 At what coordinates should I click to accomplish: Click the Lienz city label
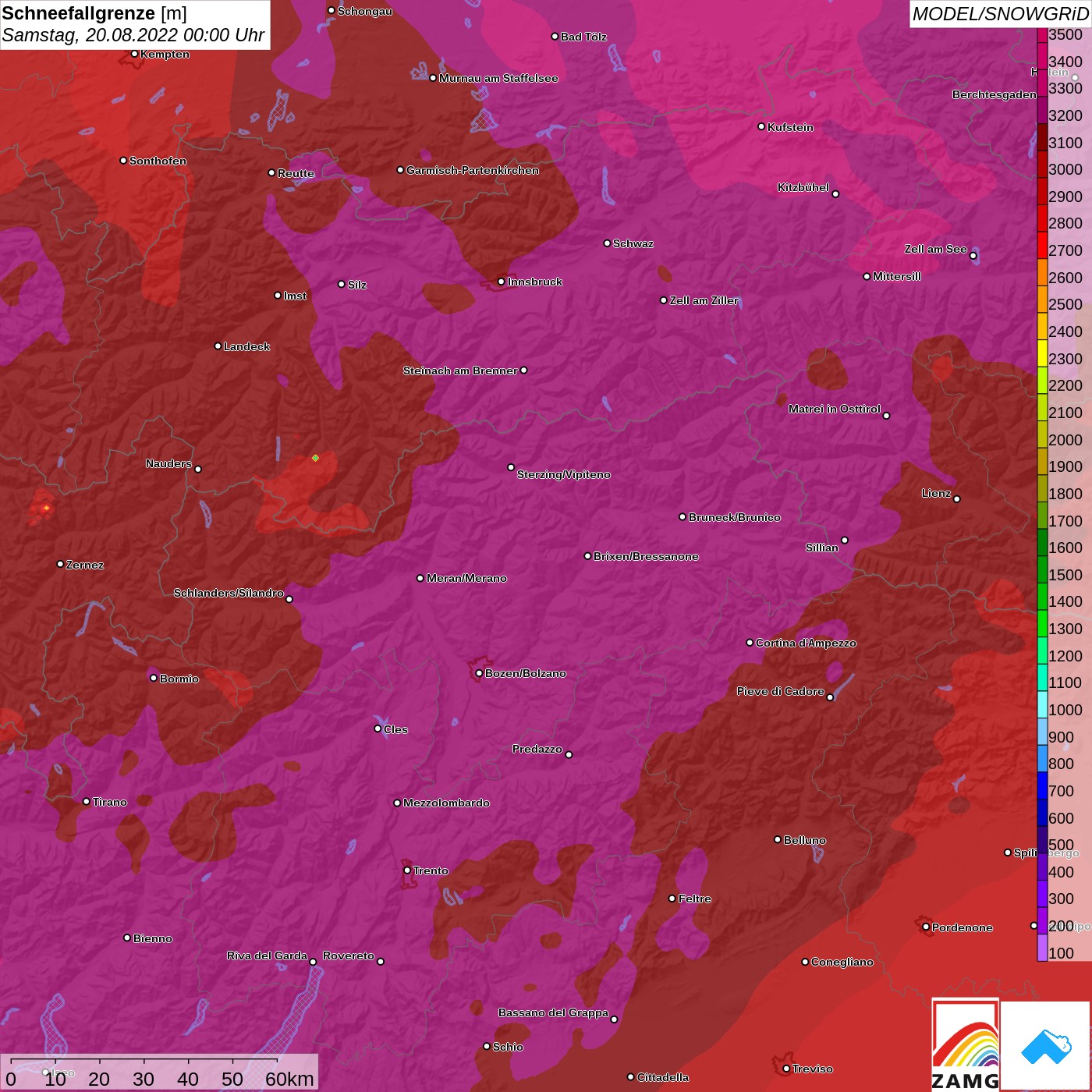pyautogui.click(x=936, y=493)
